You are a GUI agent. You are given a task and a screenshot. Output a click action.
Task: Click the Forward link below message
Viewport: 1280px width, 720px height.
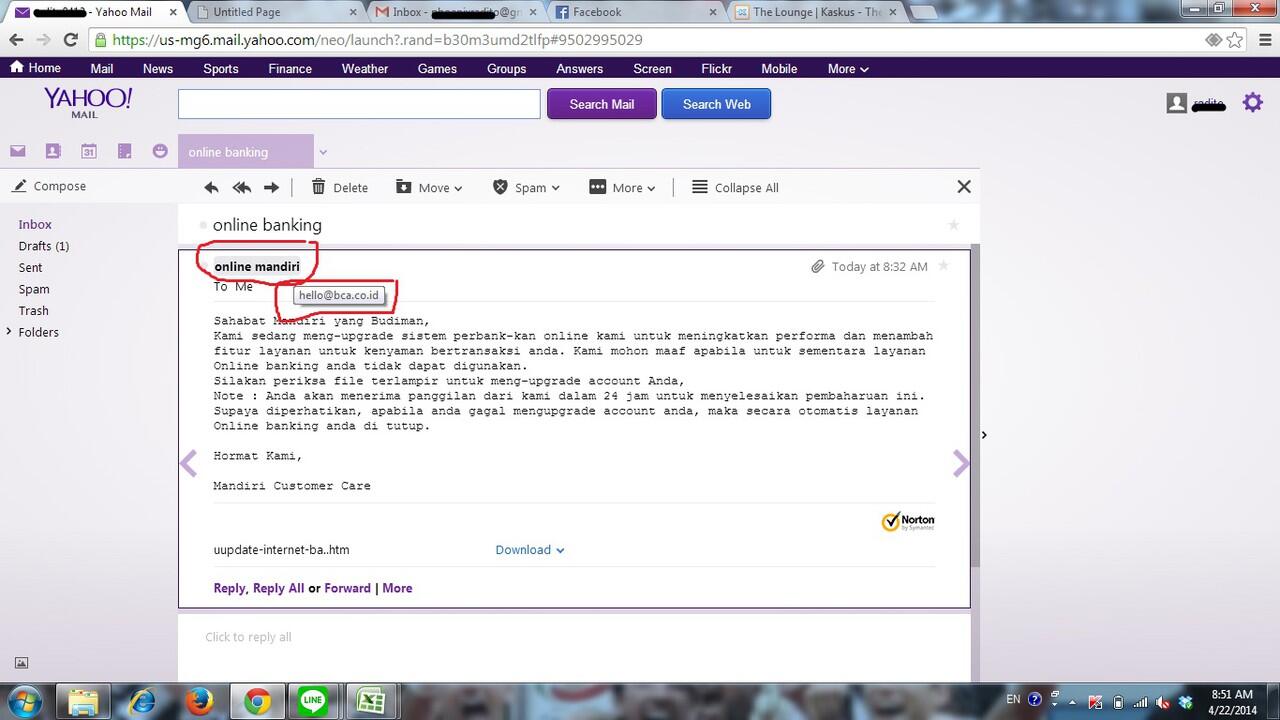click(347, 588)
